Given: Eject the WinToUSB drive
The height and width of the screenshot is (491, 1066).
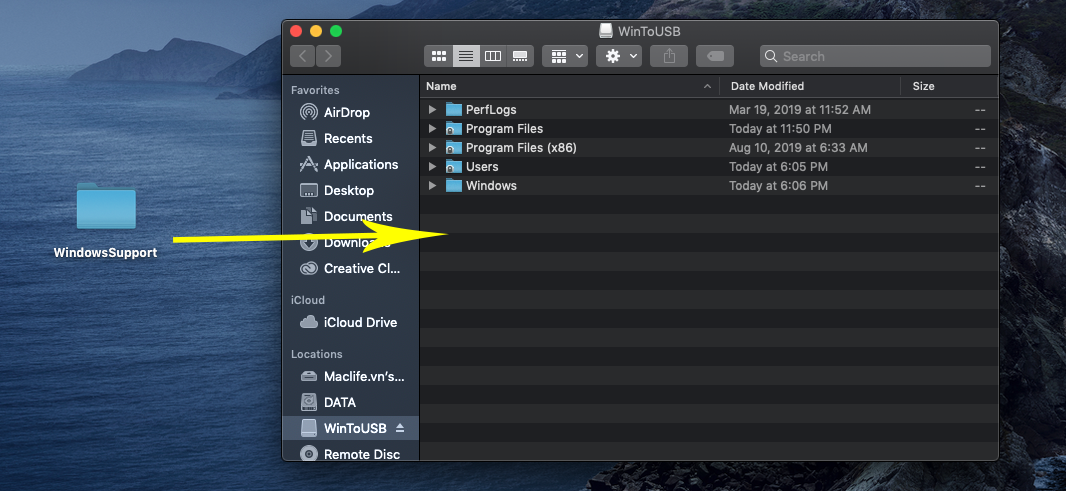Looking at the screenshot, I should 401,428.
